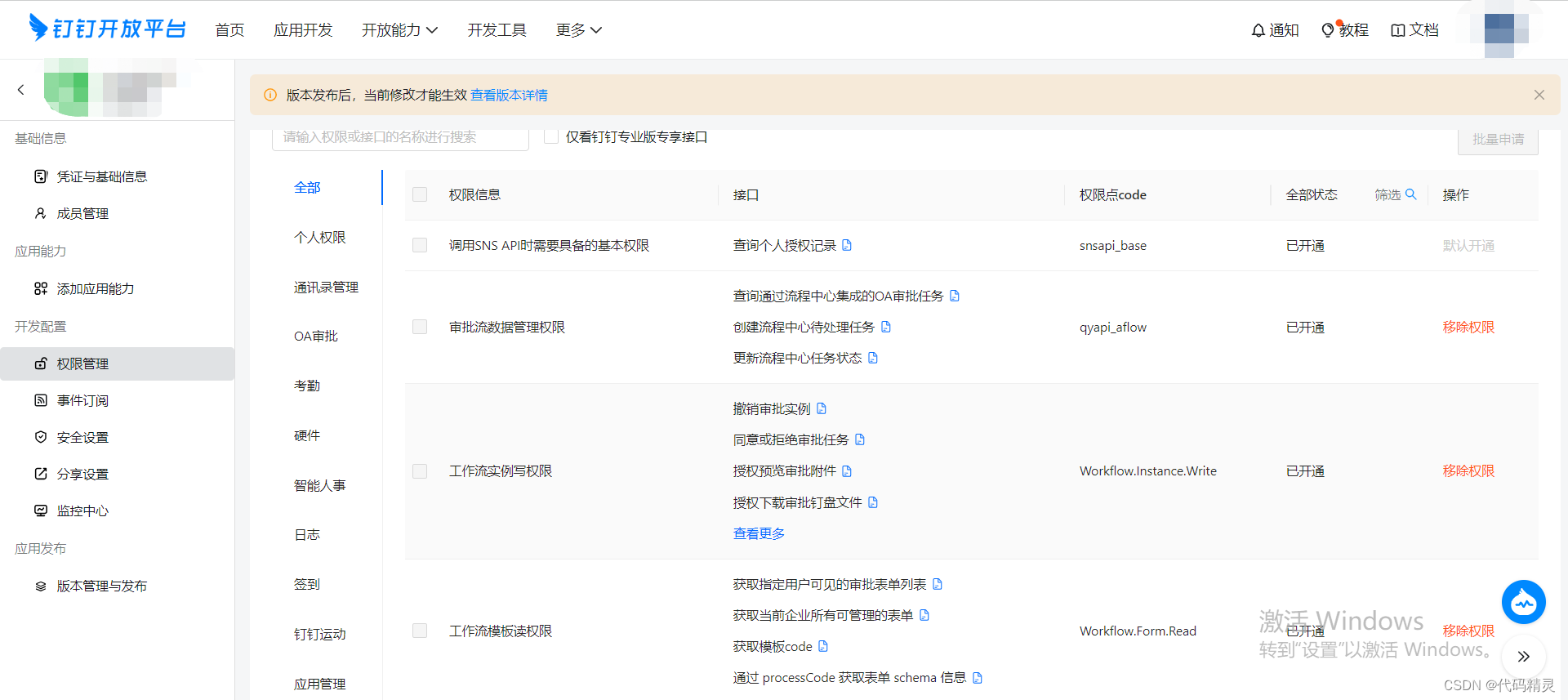Open doc icon beside 授权下载审批钉盘文件

tap(873, 502)
